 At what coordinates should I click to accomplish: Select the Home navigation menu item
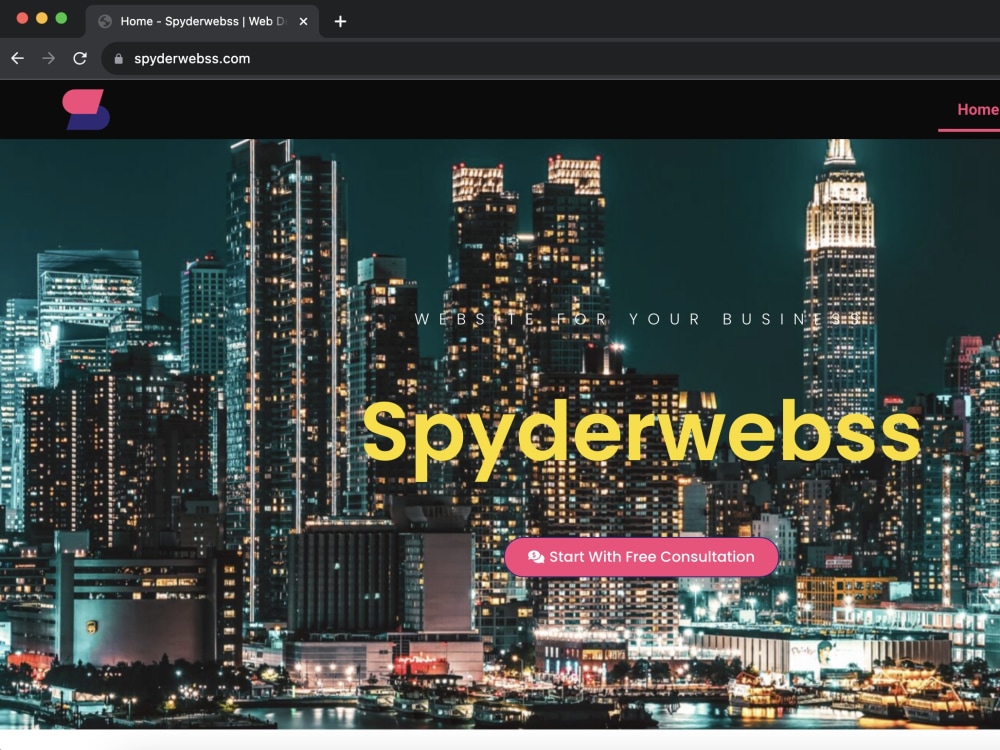[x=977, y=109]
